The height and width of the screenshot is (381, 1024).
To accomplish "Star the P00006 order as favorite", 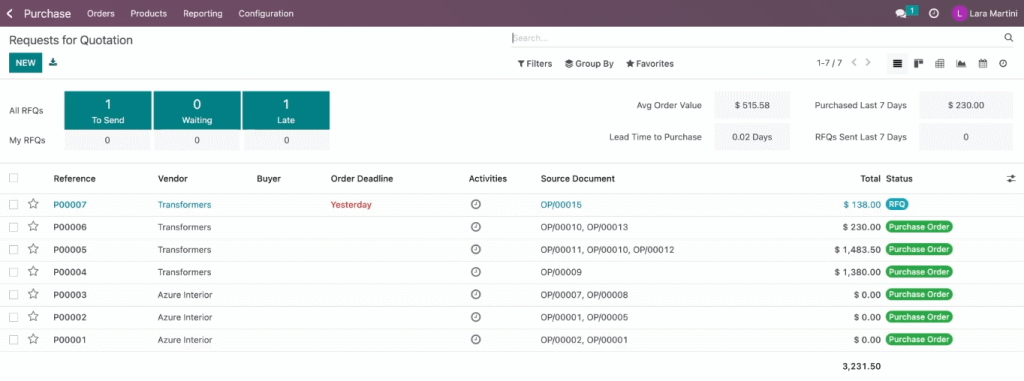I will 33,227.
